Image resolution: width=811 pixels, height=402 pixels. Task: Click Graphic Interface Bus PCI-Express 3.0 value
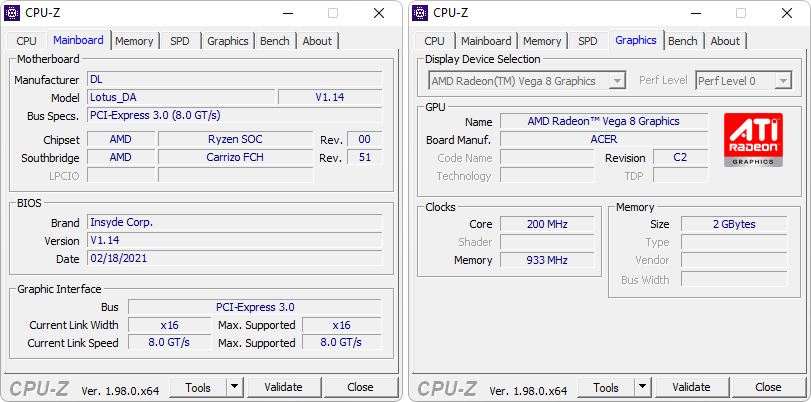pyautogui.click(x=255, y=307)
